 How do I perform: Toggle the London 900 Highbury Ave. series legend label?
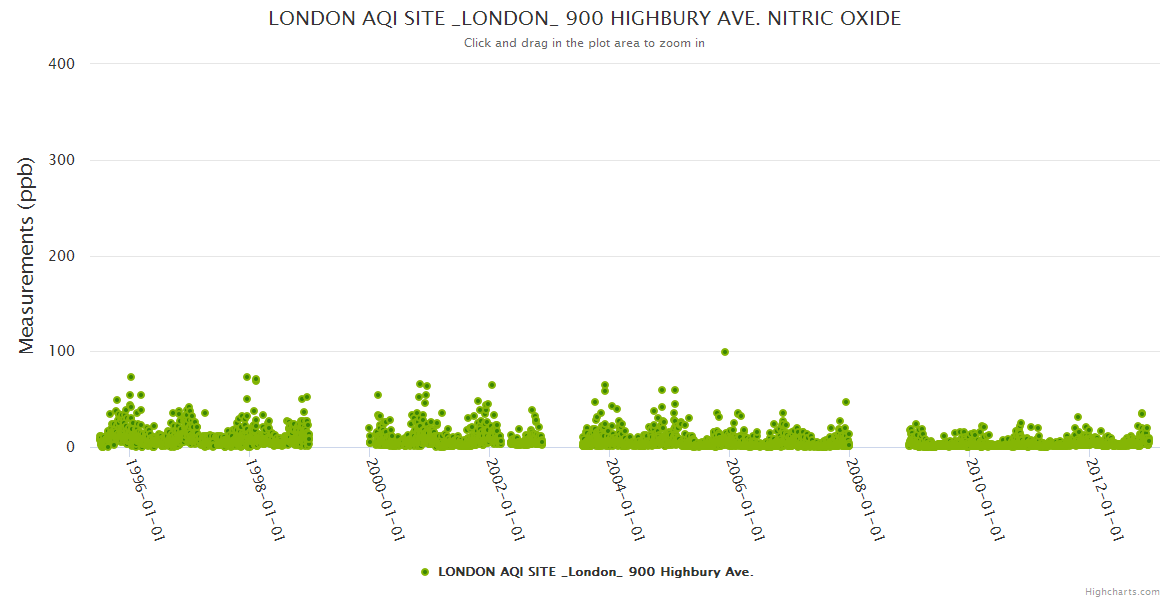pos(595,572)
